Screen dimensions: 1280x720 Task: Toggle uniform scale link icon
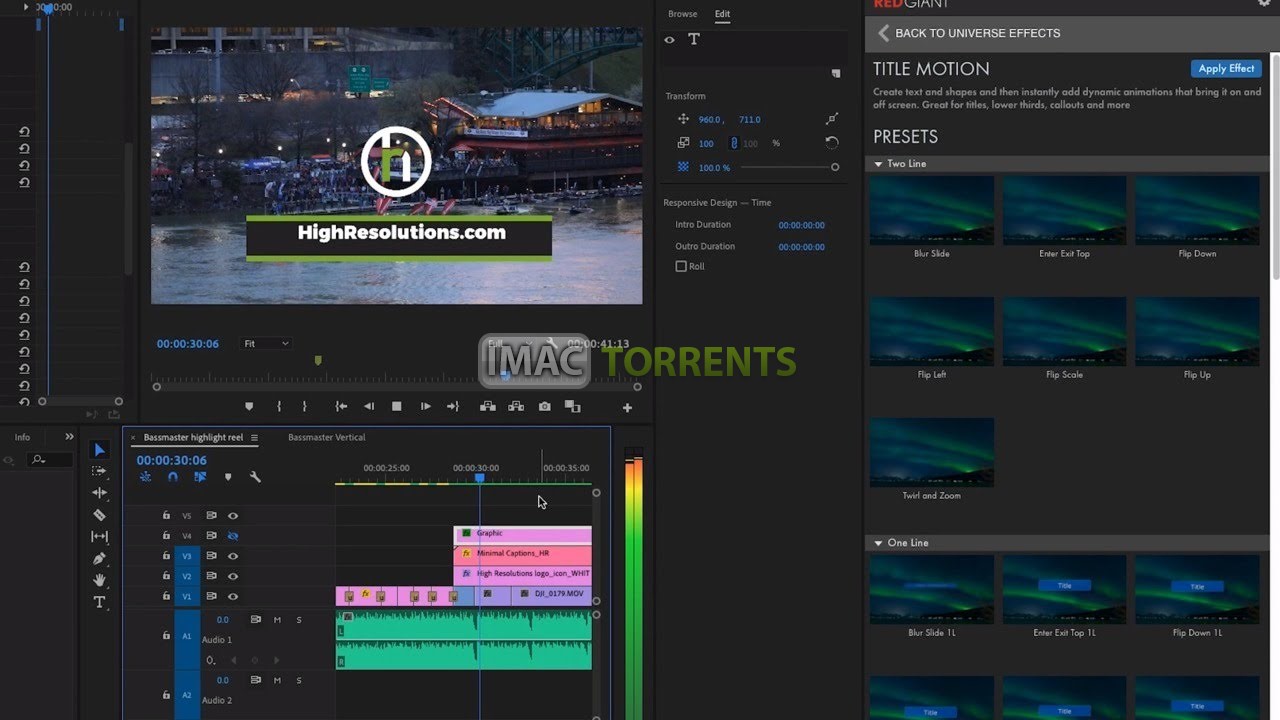tap(734, 143)
